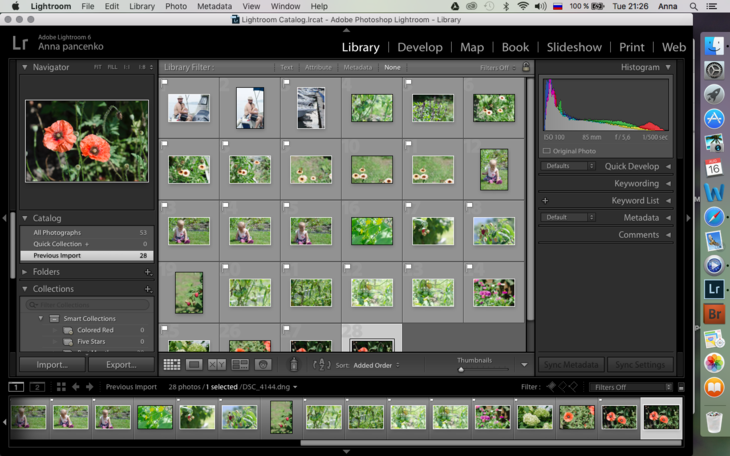Click the filmstrip horizontal scrollbar
Screen dimensions: 730x456
[491, 443]
